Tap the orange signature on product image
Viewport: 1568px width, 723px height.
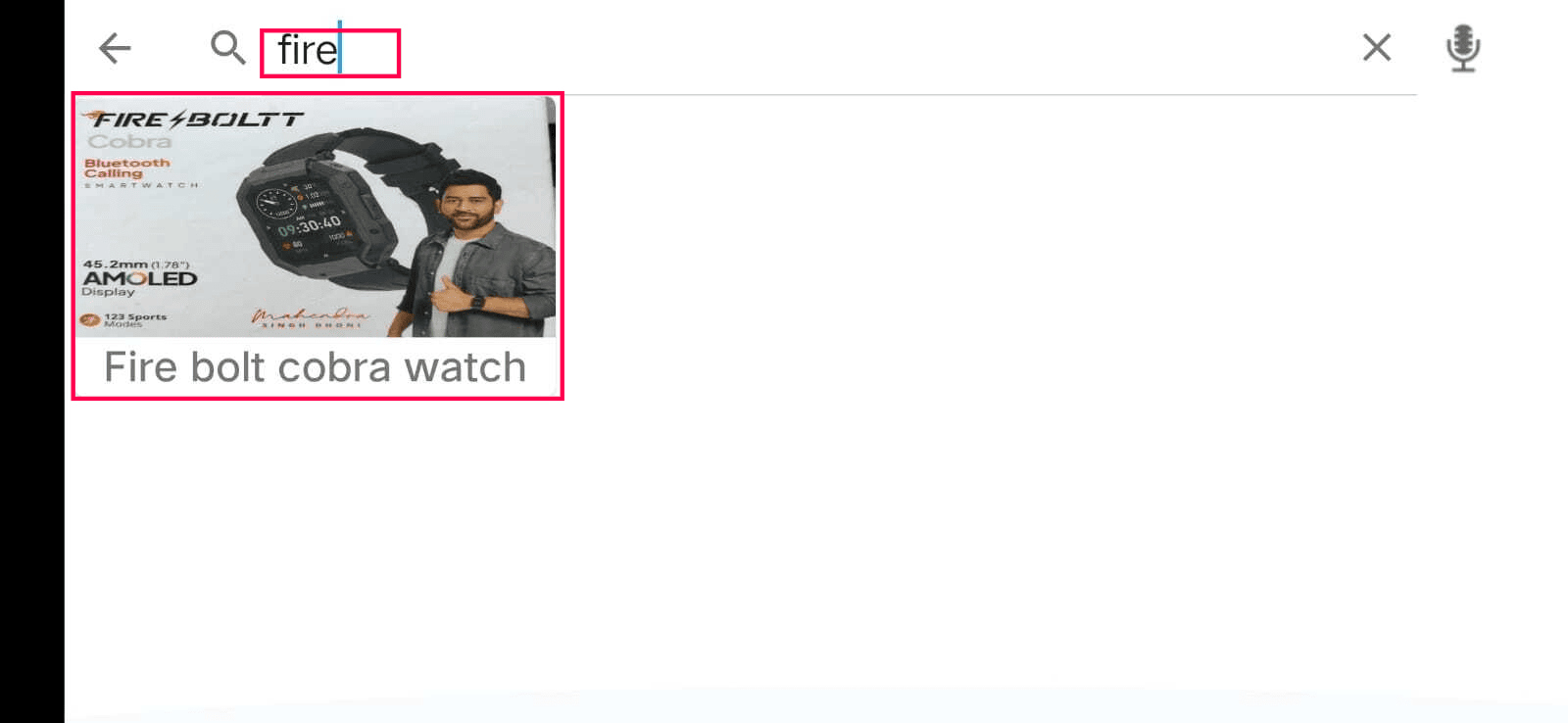coord(312,317)
